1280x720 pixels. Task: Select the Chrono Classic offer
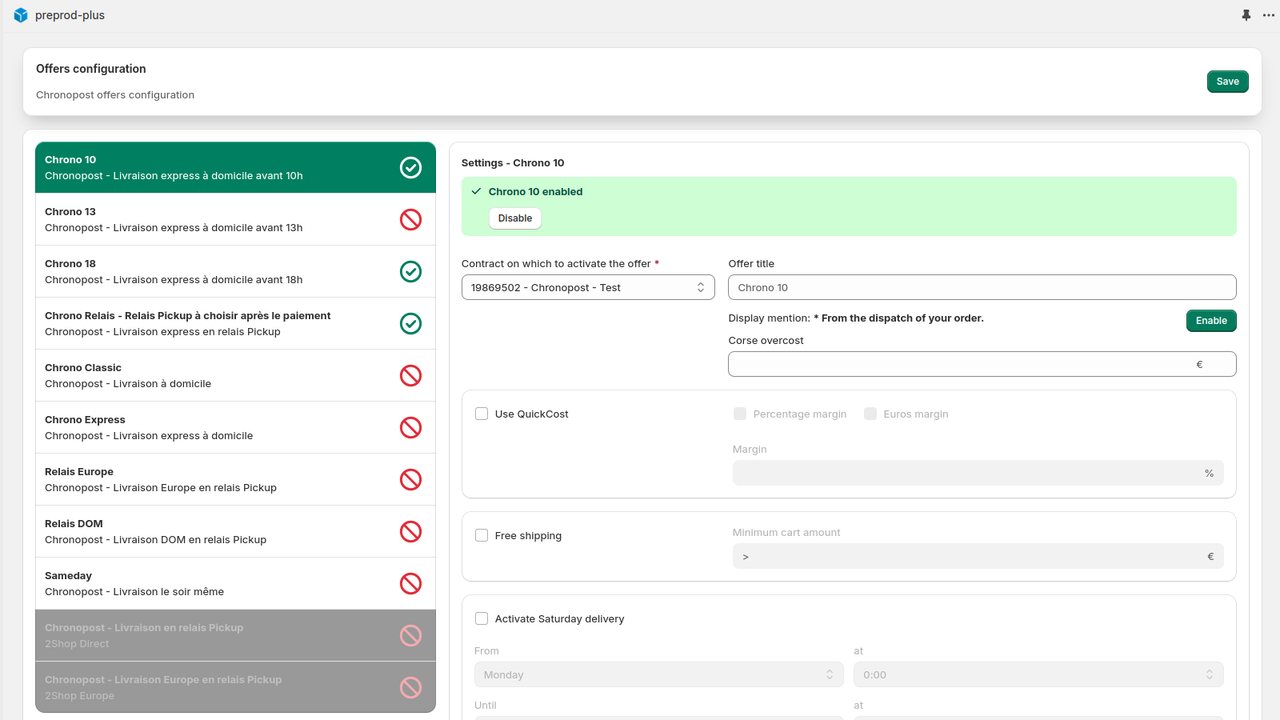tap(235, 376)
